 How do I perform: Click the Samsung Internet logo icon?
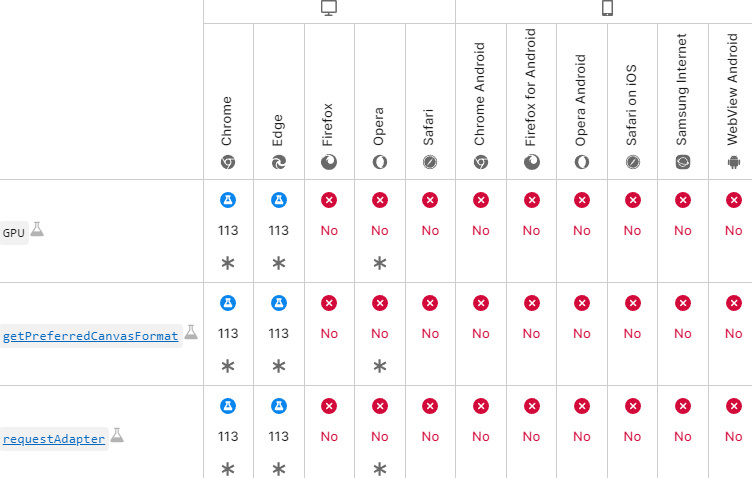pos(683,162)
